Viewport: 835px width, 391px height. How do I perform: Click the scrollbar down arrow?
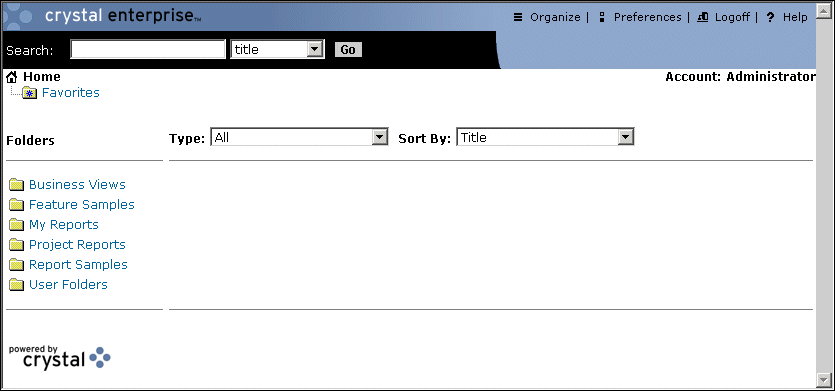click(823, 379)
